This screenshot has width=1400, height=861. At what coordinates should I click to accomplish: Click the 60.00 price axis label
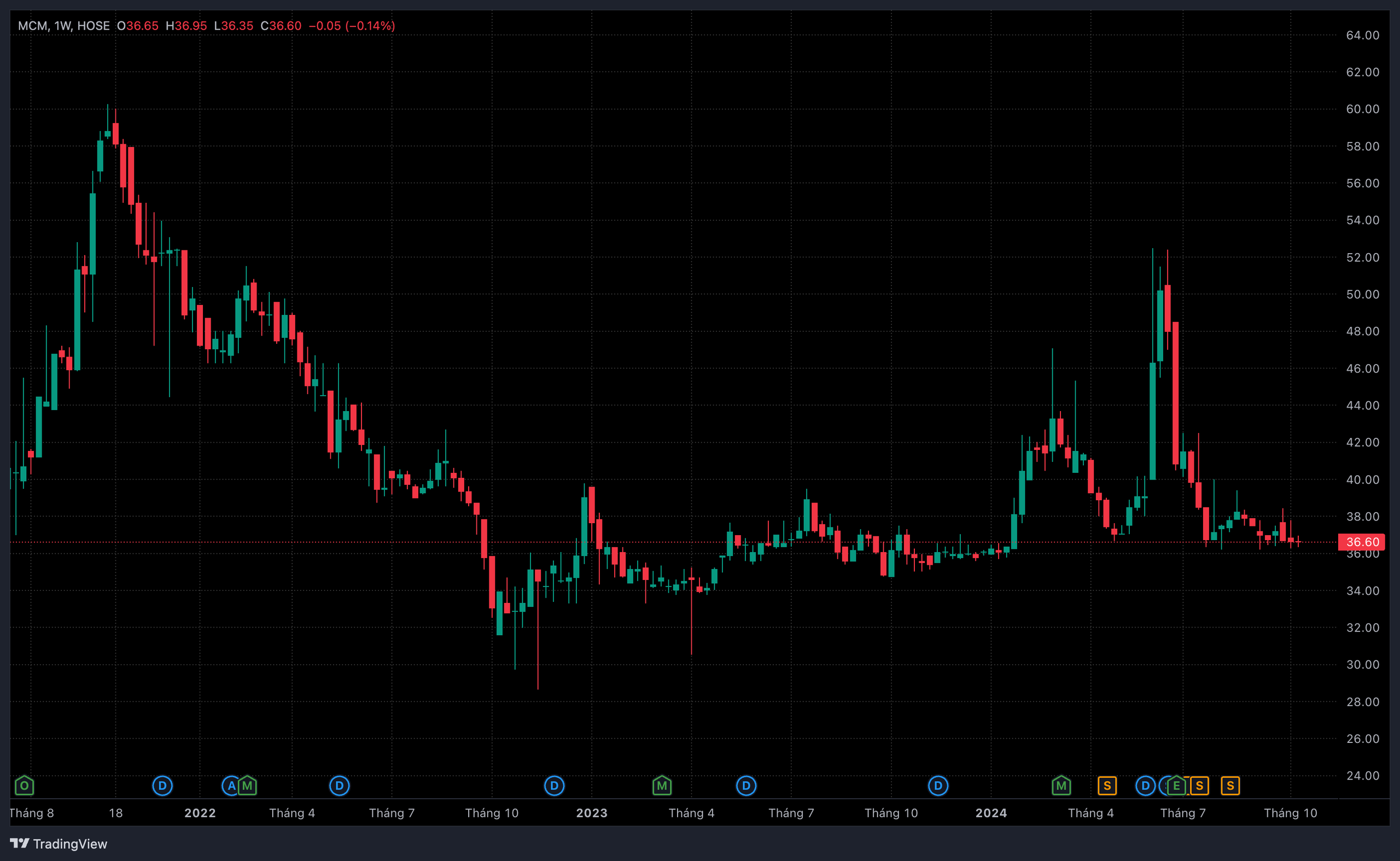tap(1363, 109)
